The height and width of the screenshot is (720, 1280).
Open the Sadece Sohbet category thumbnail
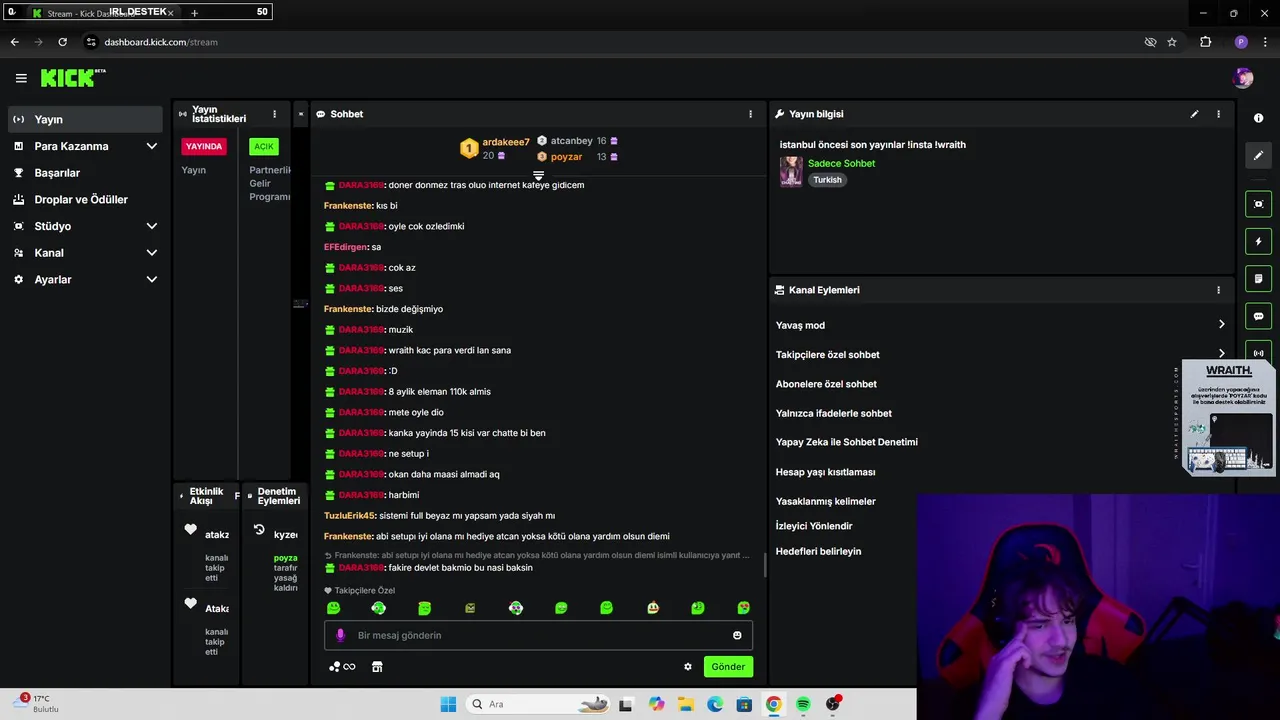click(x=791, y=171)
